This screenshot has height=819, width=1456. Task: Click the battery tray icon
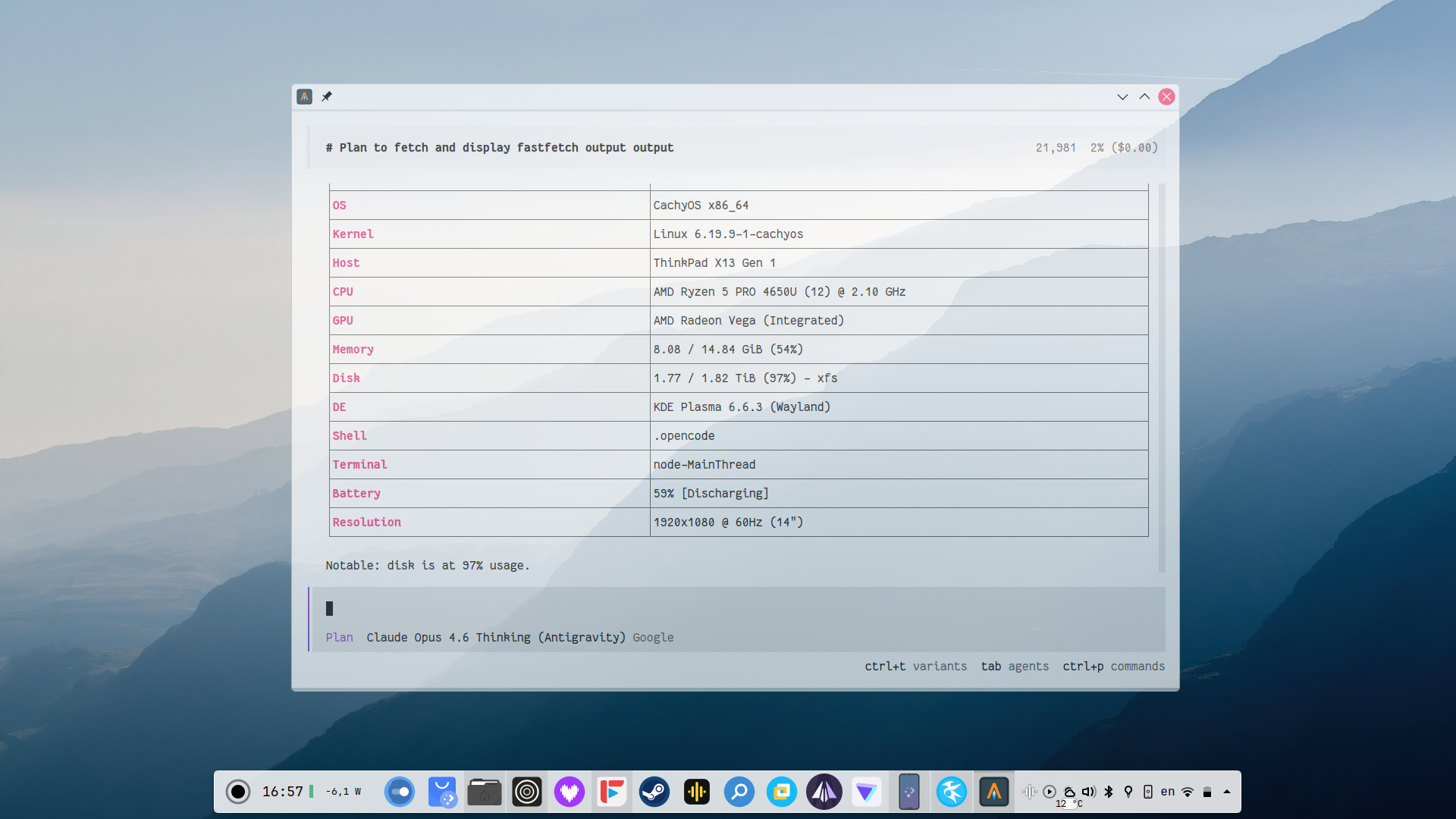point(1207,792)
